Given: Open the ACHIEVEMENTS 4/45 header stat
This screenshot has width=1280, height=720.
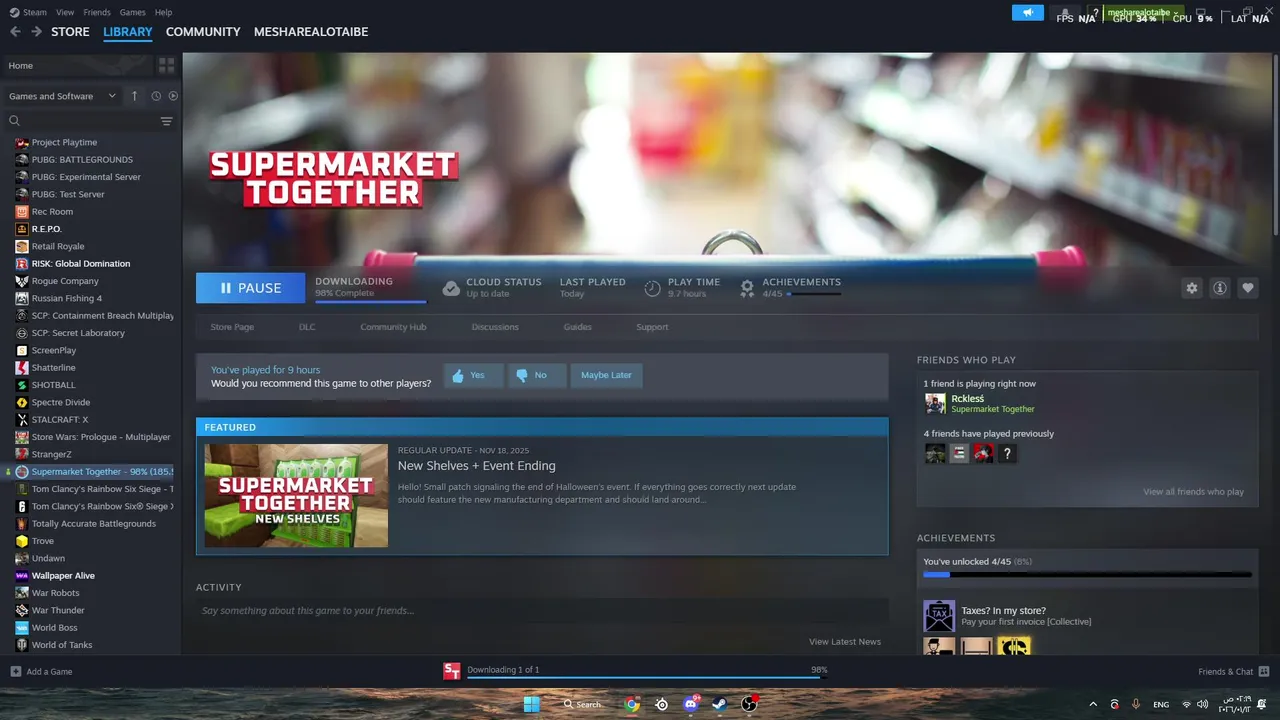Looking at the screenshot, I should tap(790, 288).
